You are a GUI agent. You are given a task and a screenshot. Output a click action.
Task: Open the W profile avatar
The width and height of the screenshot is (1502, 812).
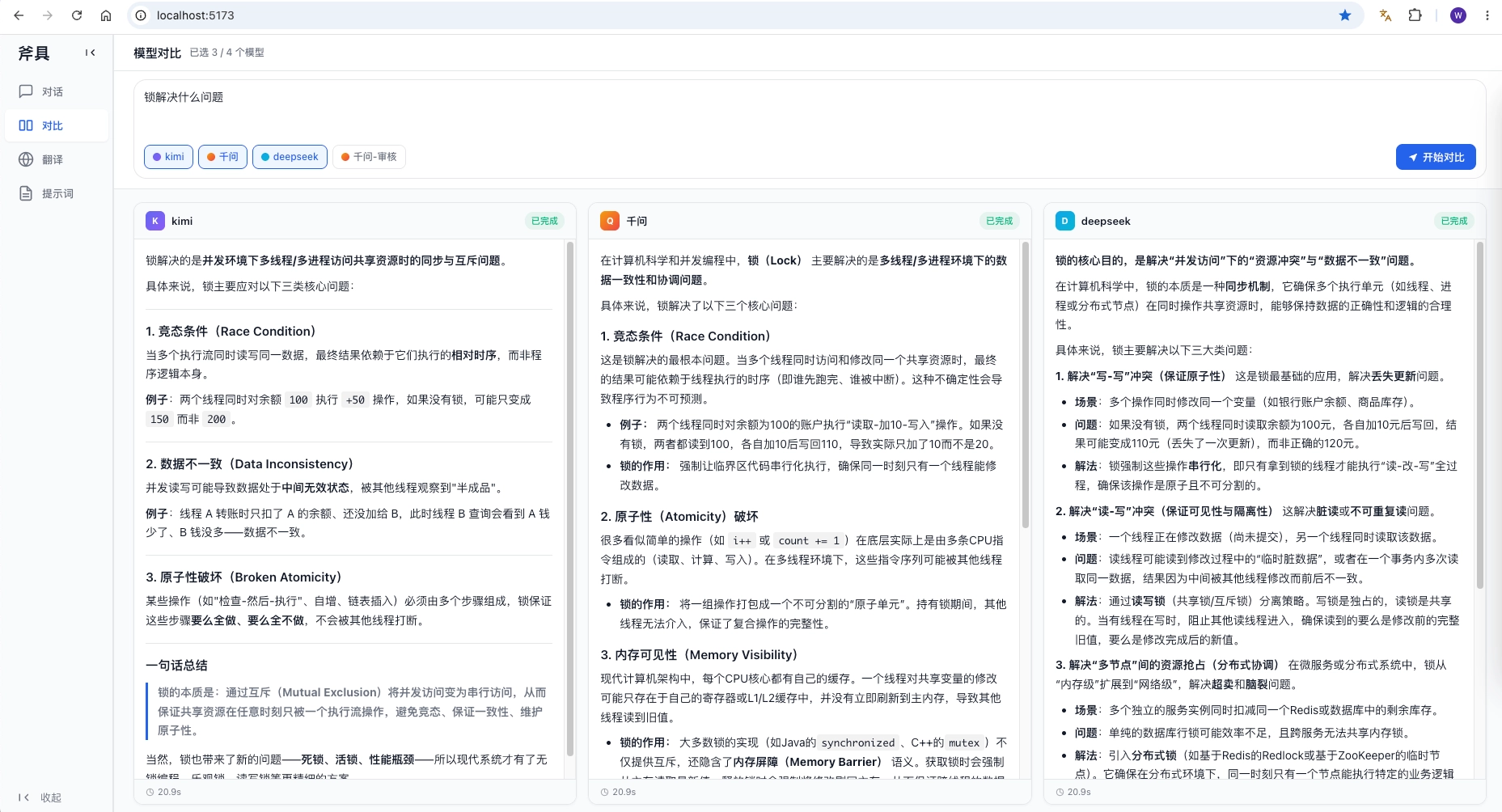(1458, 15)
